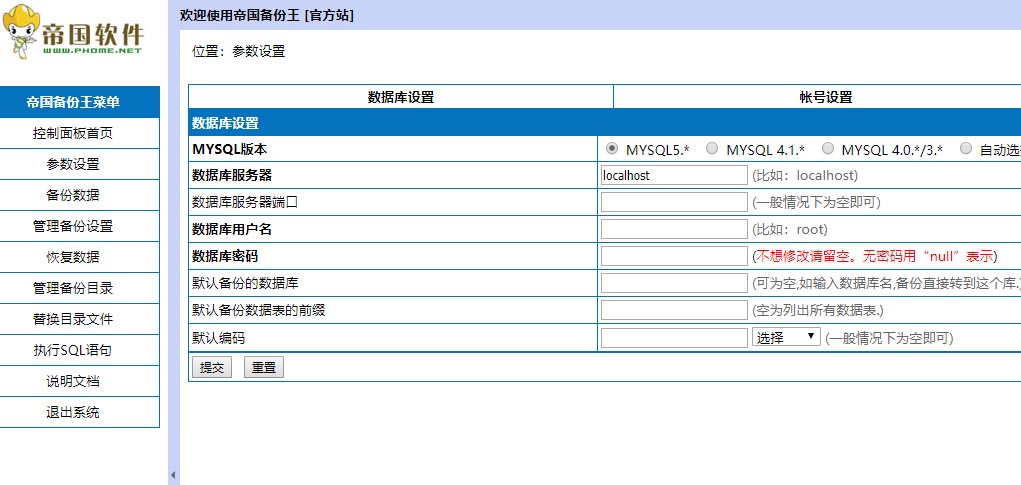Image resolution: width=1021 pixels, height=485 pixels.
Task: Focus the 默认备份数据表的前缀 input field
Action: point(674,310)
